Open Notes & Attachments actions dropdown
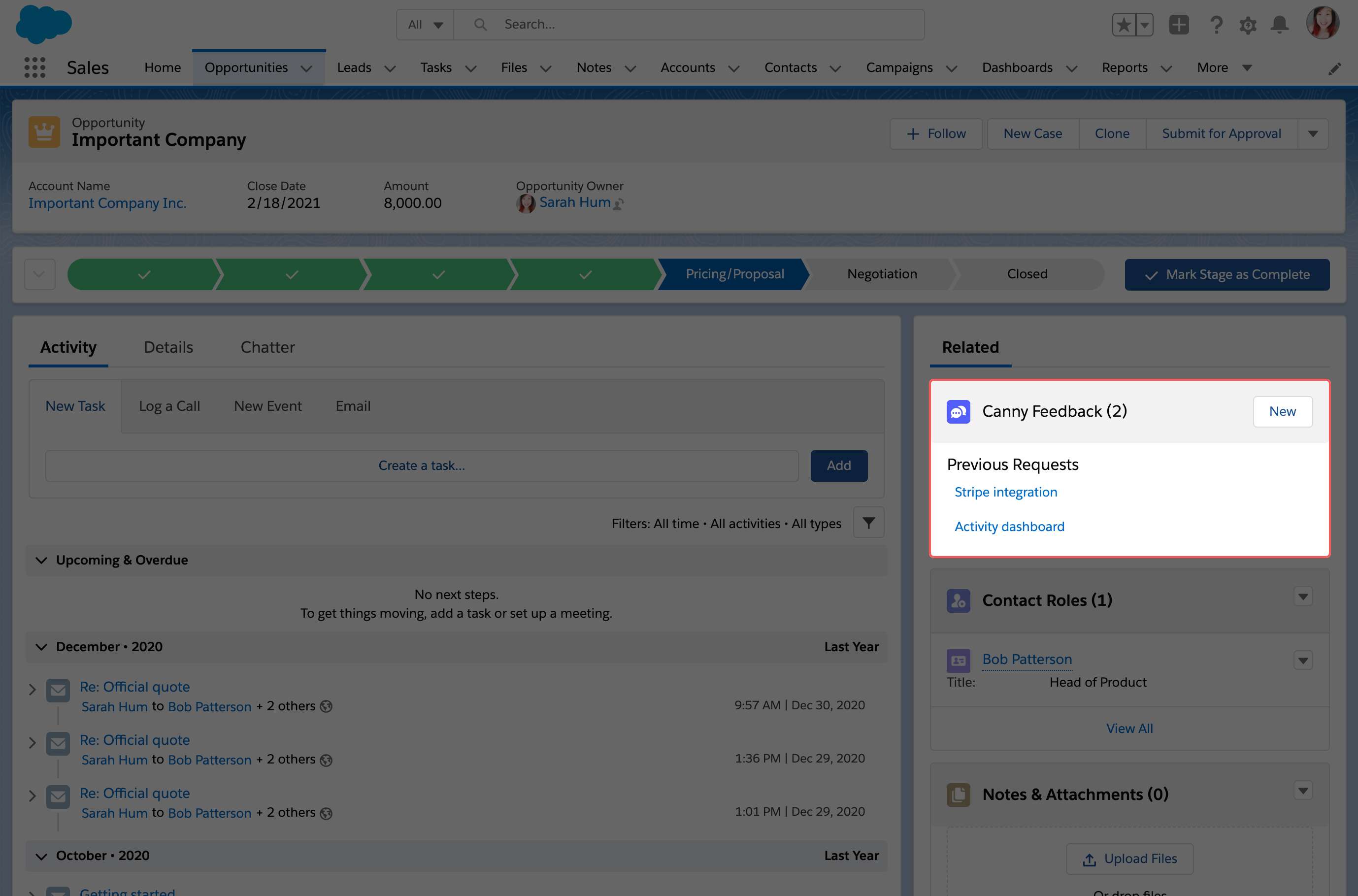 point(1302,791)
